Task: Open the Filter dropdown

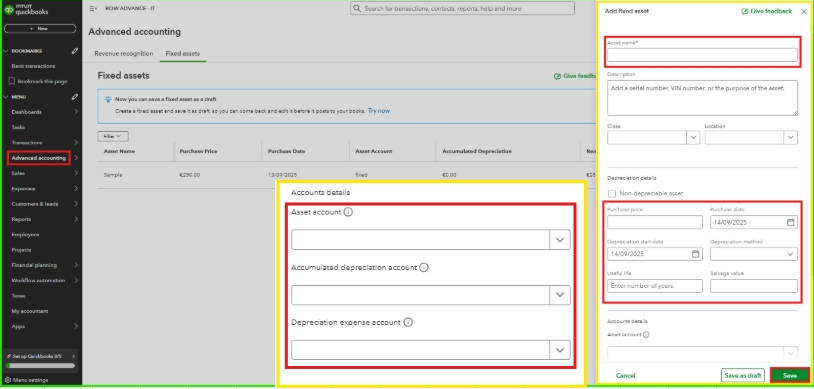Action: tap(113, 136)
